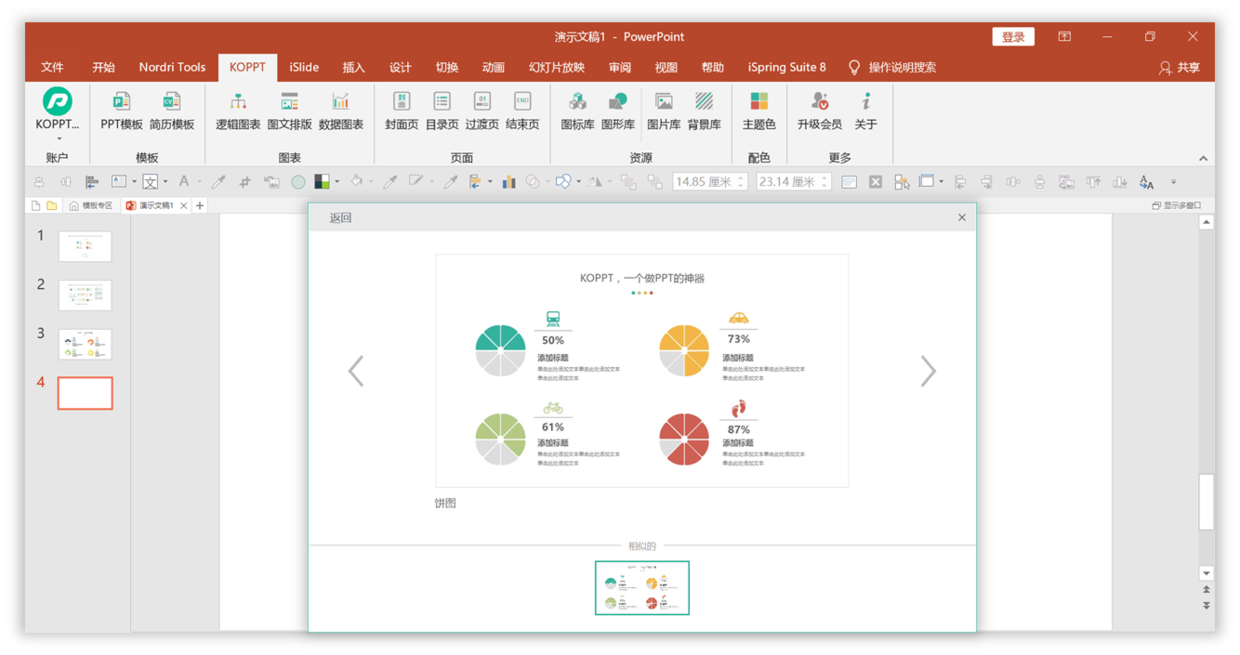Close the 演示文稿1 document tab
Screen dimensions: 1240x655
coord(183,206)
